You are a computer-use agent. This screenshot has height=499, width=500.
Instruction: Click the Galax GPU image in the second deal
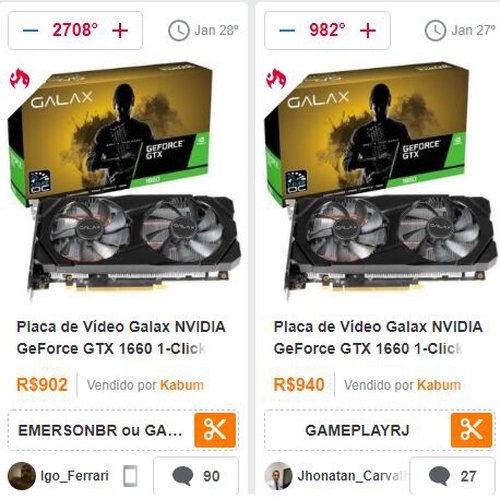[x=381, y=182]
